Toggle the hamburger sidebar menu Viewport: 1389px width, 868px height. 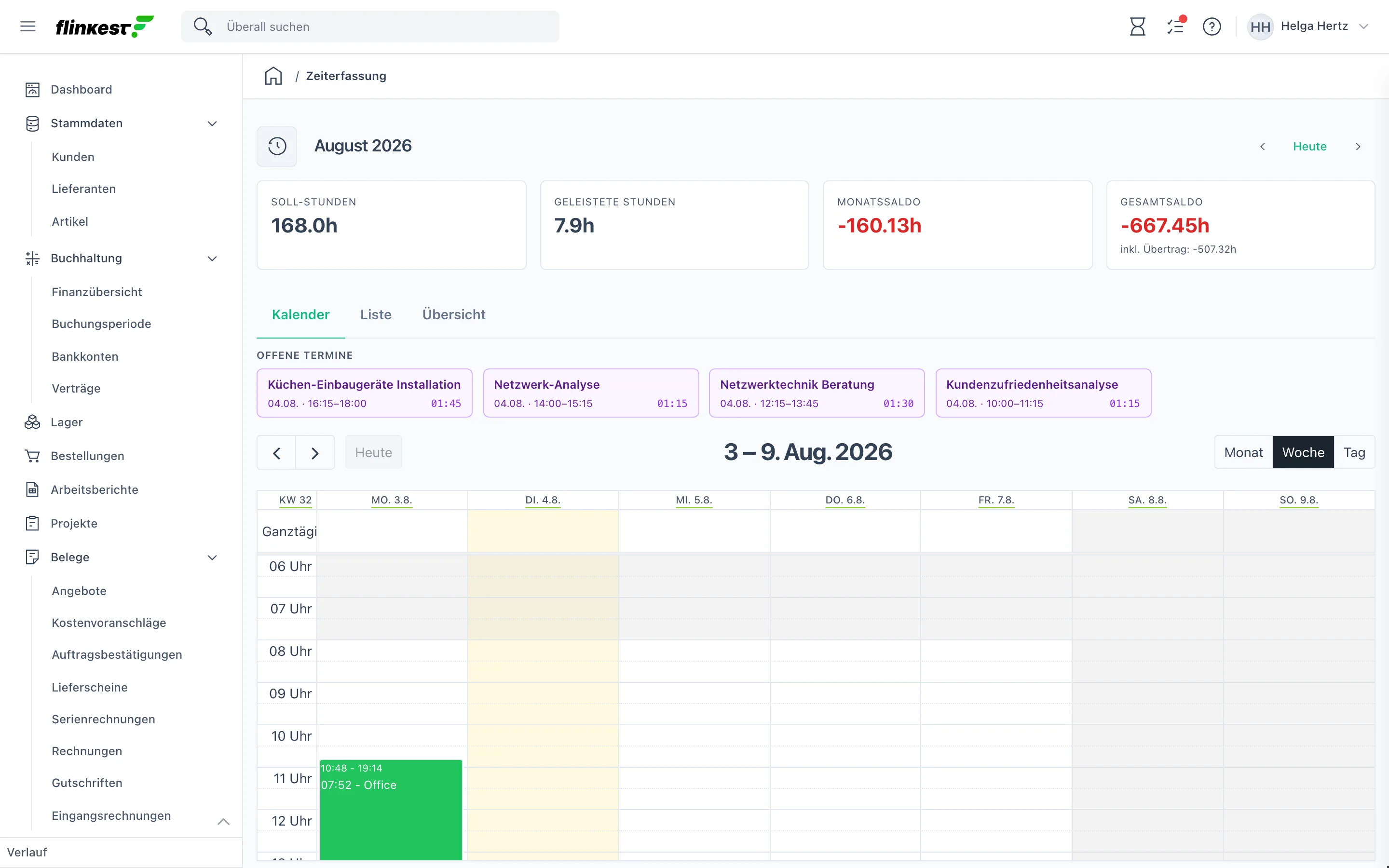click(27, 27)
